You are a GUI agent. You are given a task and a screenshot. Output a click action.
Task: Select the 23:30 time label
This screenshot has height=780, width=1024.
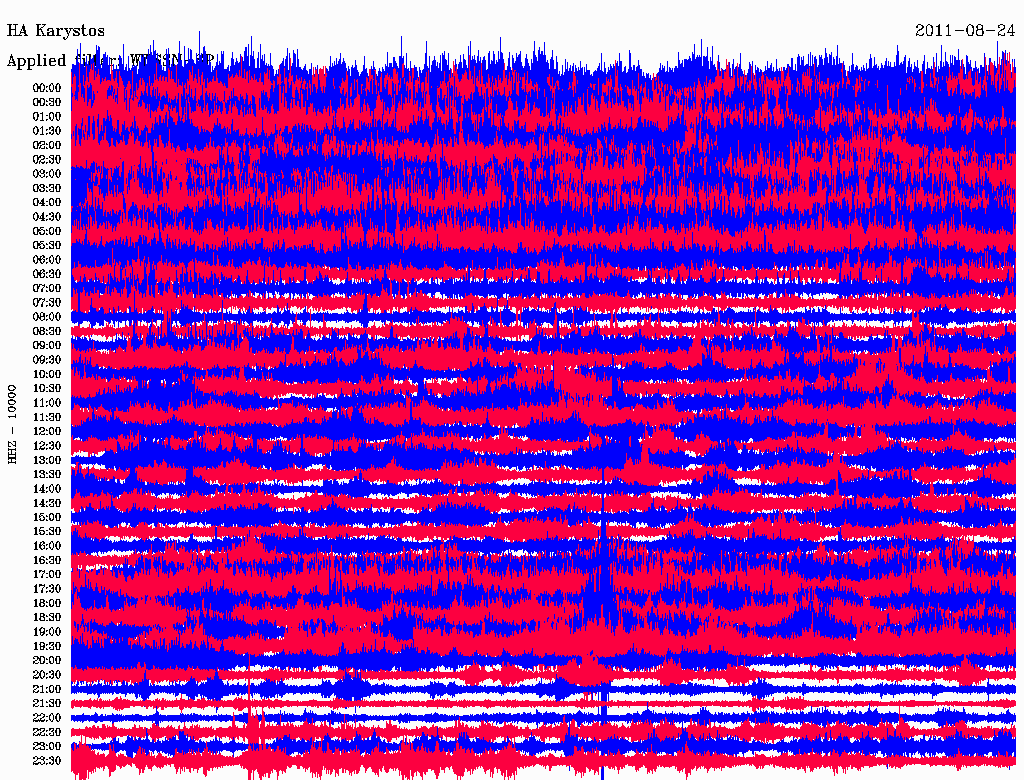pyautogui.click(x=47, y=761)
